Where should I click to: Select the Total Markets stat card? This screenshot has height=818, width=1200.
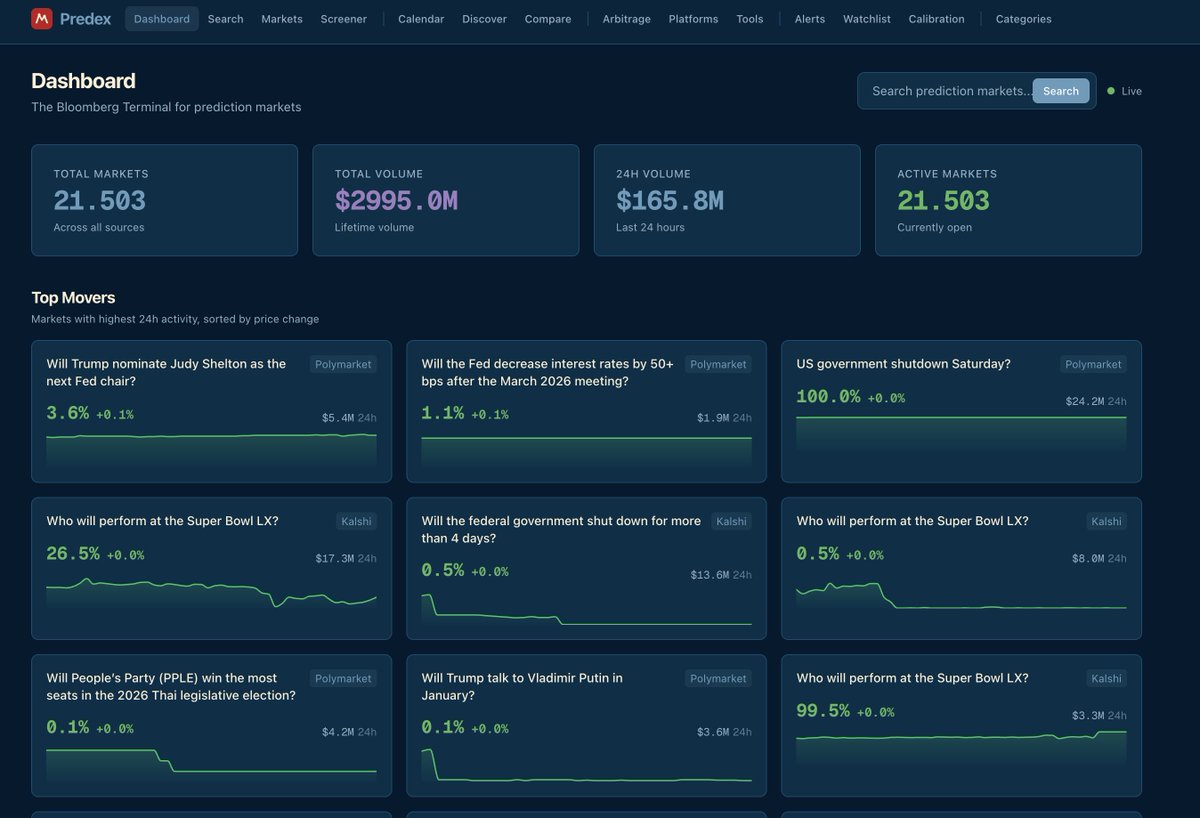(x=164, y=200)
